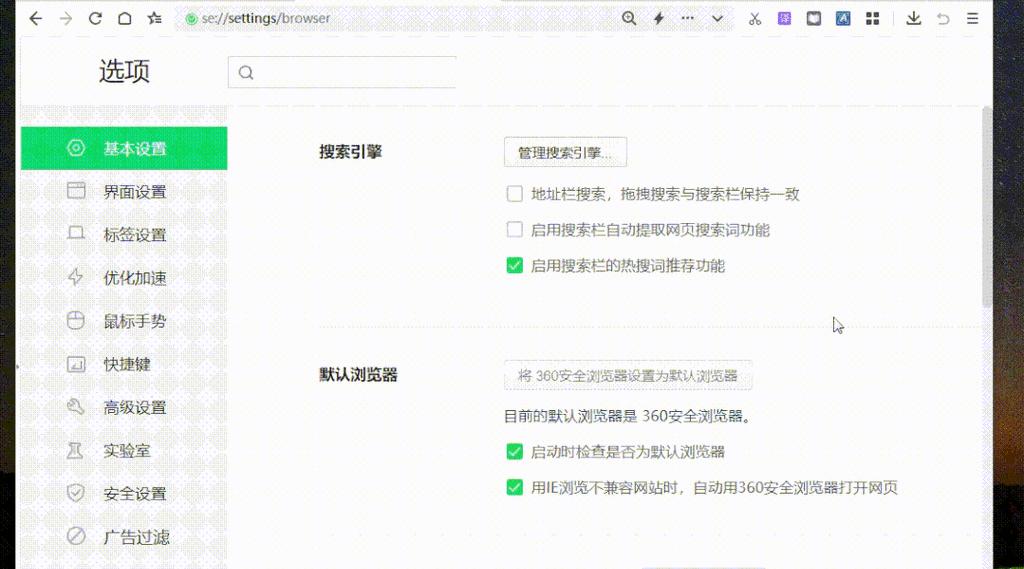Click the options search input field
The width and height of the screenshot is (1024, 569).
pyautogui.click(x=342, y=72)
